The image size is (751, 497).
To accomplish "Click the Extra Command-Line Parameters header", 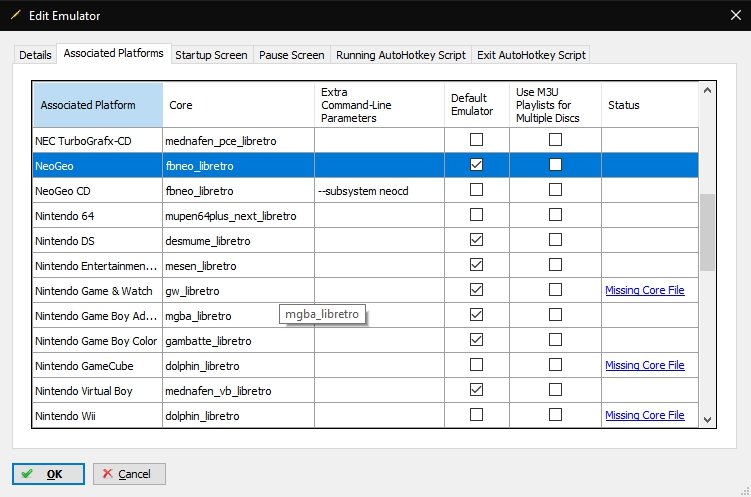I will pyautogui.click(x=379, y=105).
